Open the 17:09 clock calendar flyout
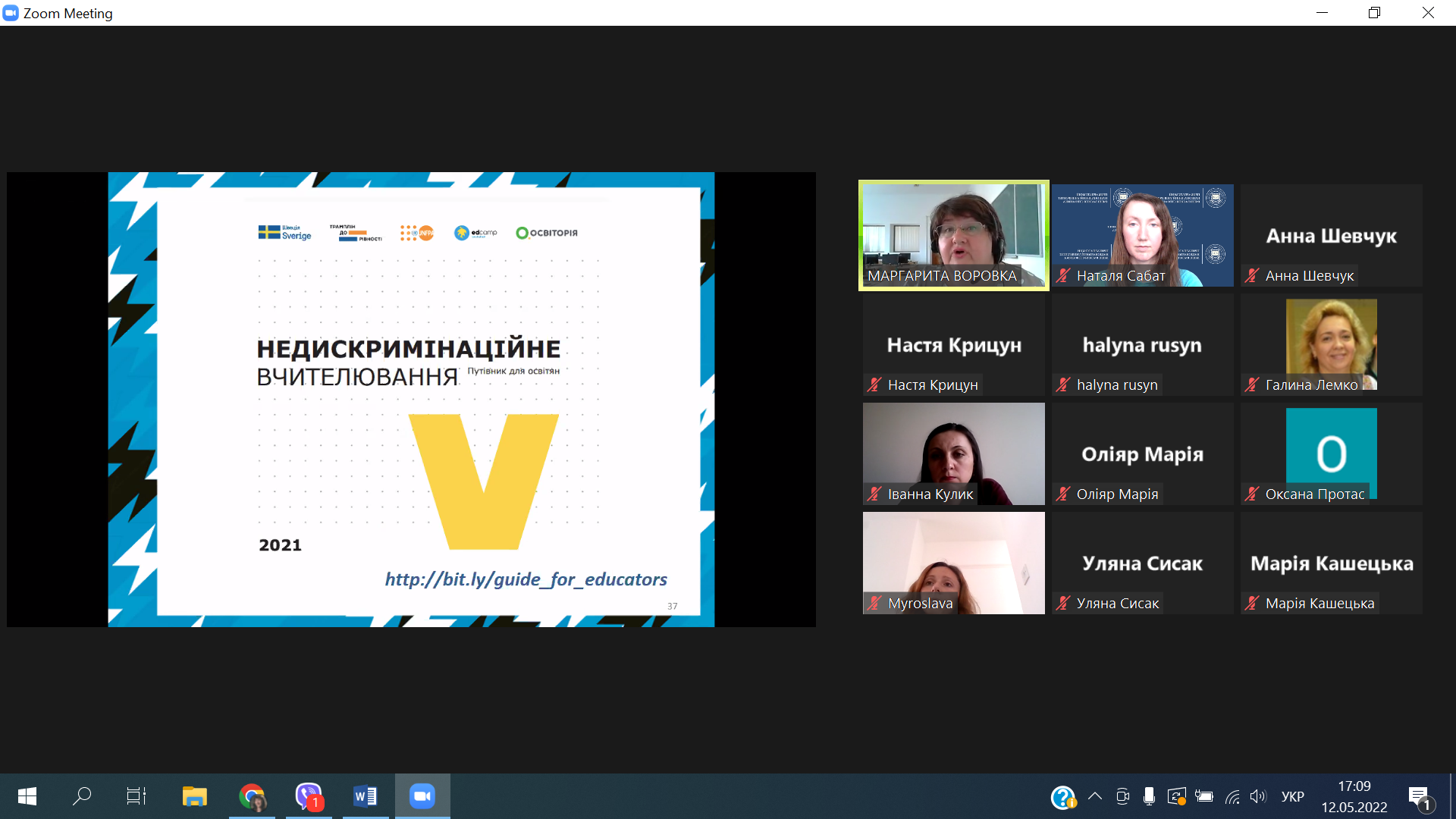The width and height of the screenshot is (1456, 819). (x=1354, y=796)
